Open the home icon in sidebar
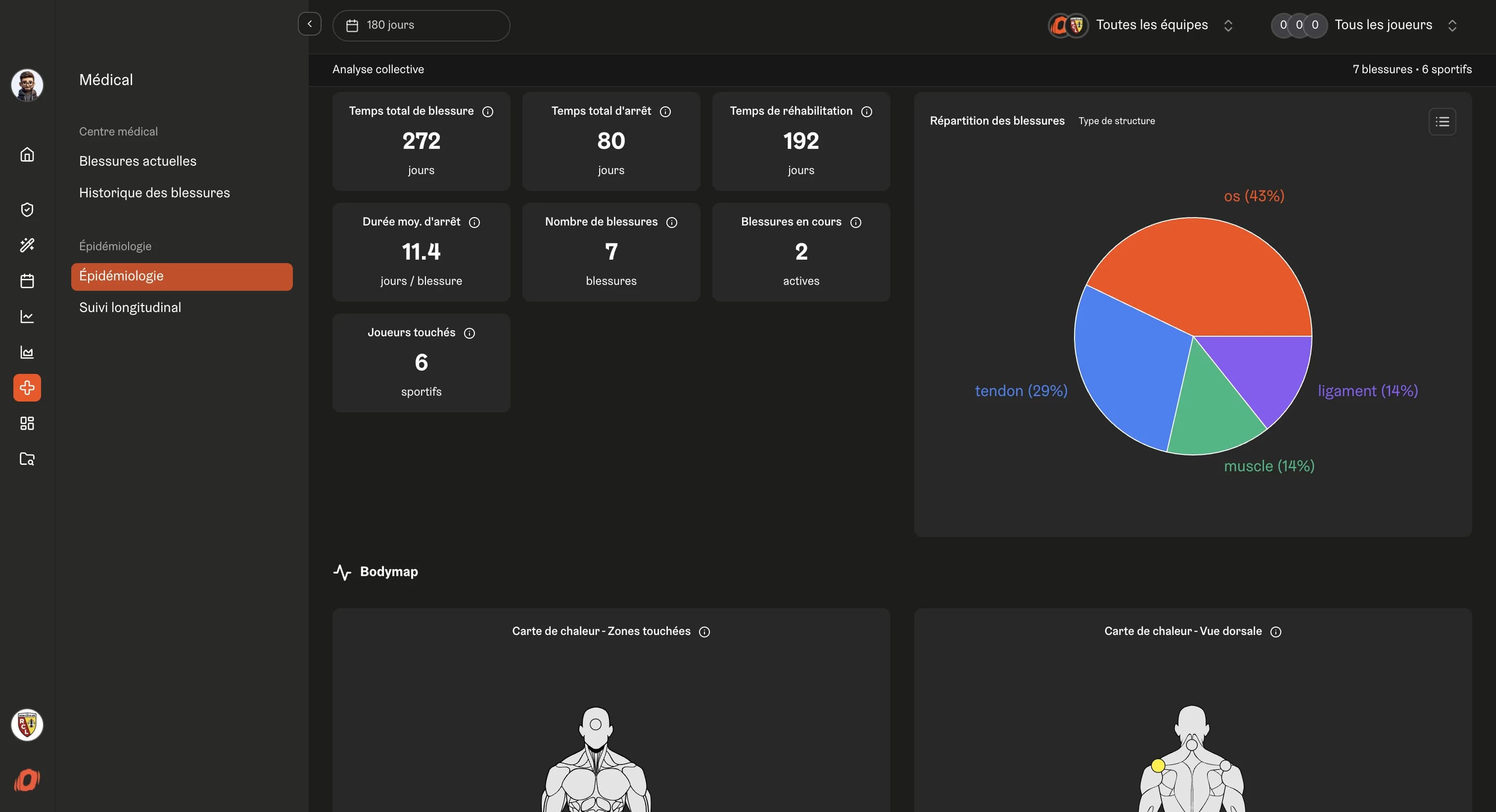The width and height of the screenshot is (1496, 812). tap(27, 154)
